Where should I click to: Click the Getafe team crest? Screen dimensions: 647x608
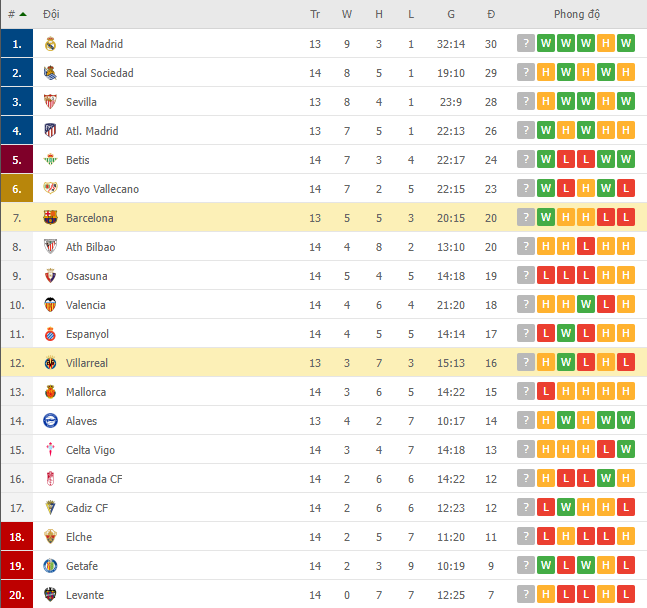[50, 565]
